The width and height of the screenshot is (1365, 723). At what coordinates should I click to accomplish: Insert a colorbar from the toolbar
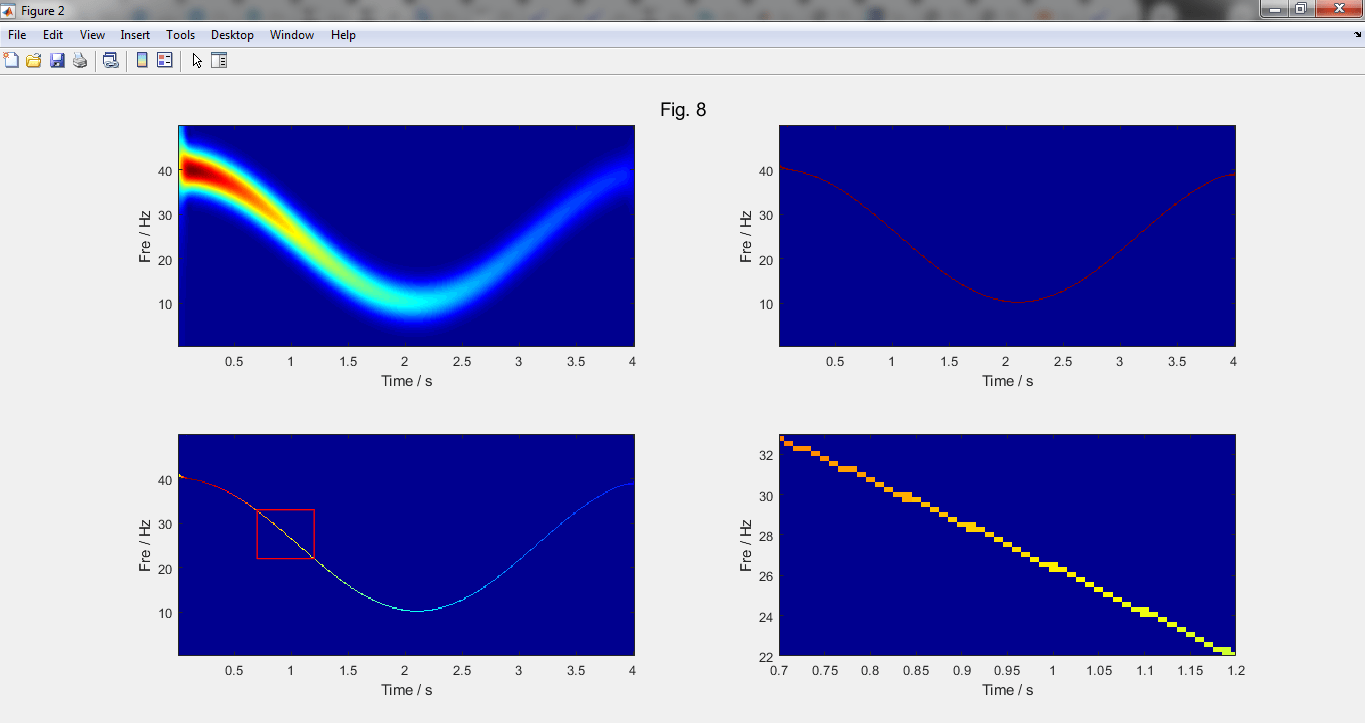(142, 61)
